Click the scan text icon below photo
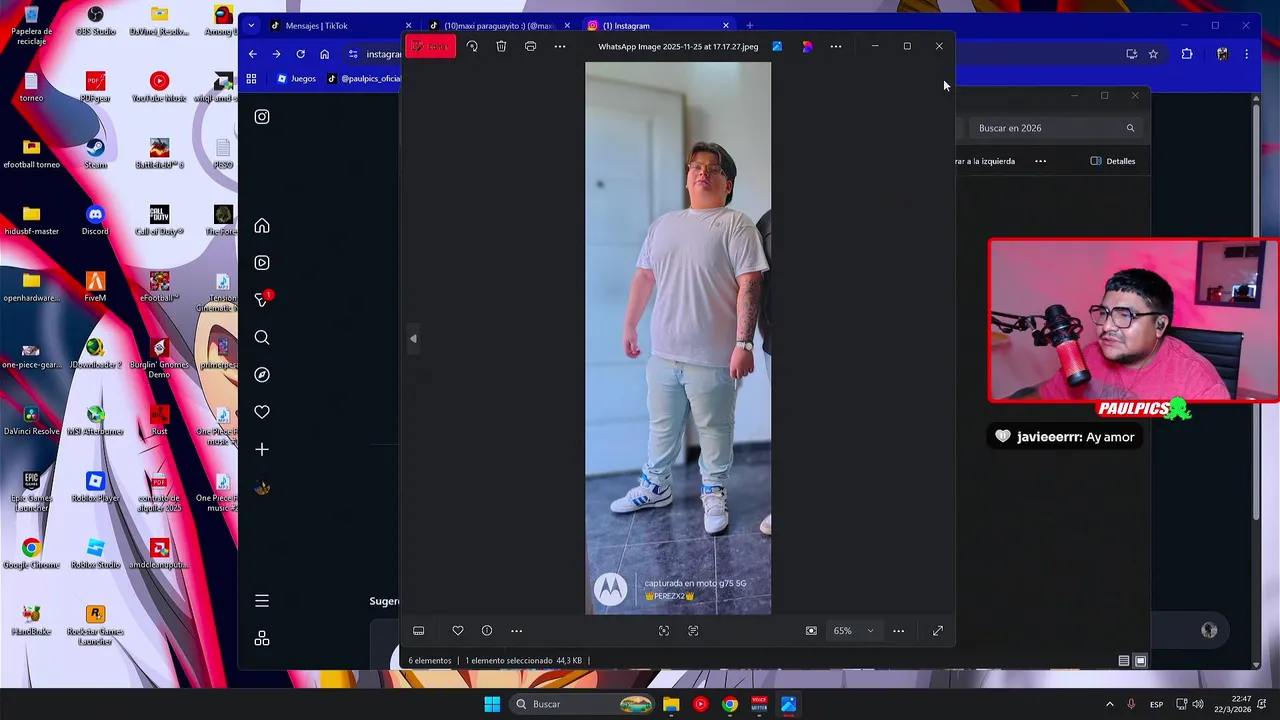Screen dimensions: 1280x720 pyautogui.click(x=693, y=631)
